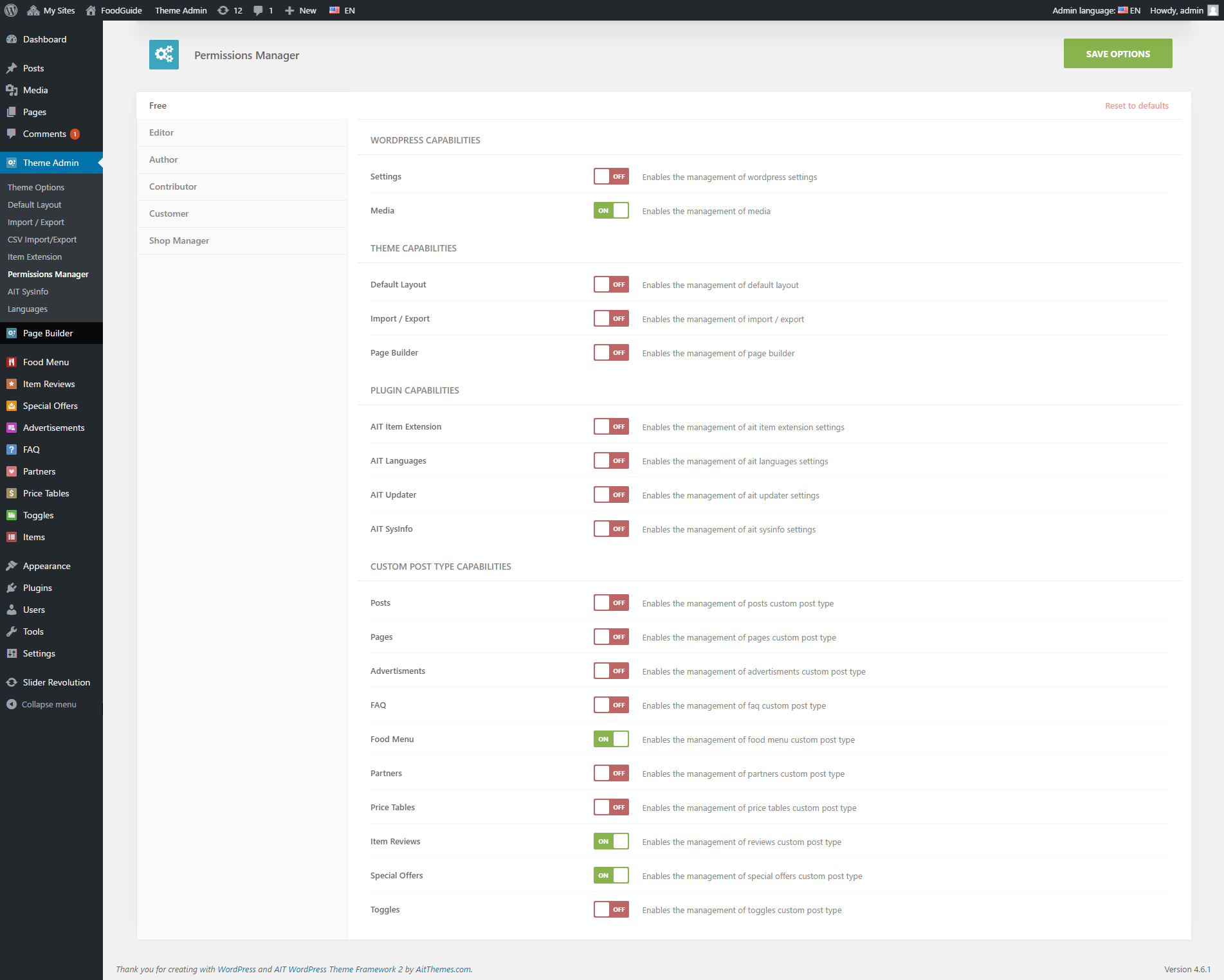Open the New content dropdown in admin bar
Viewport: 1224px width, 980px height.
tap(301, 10)
